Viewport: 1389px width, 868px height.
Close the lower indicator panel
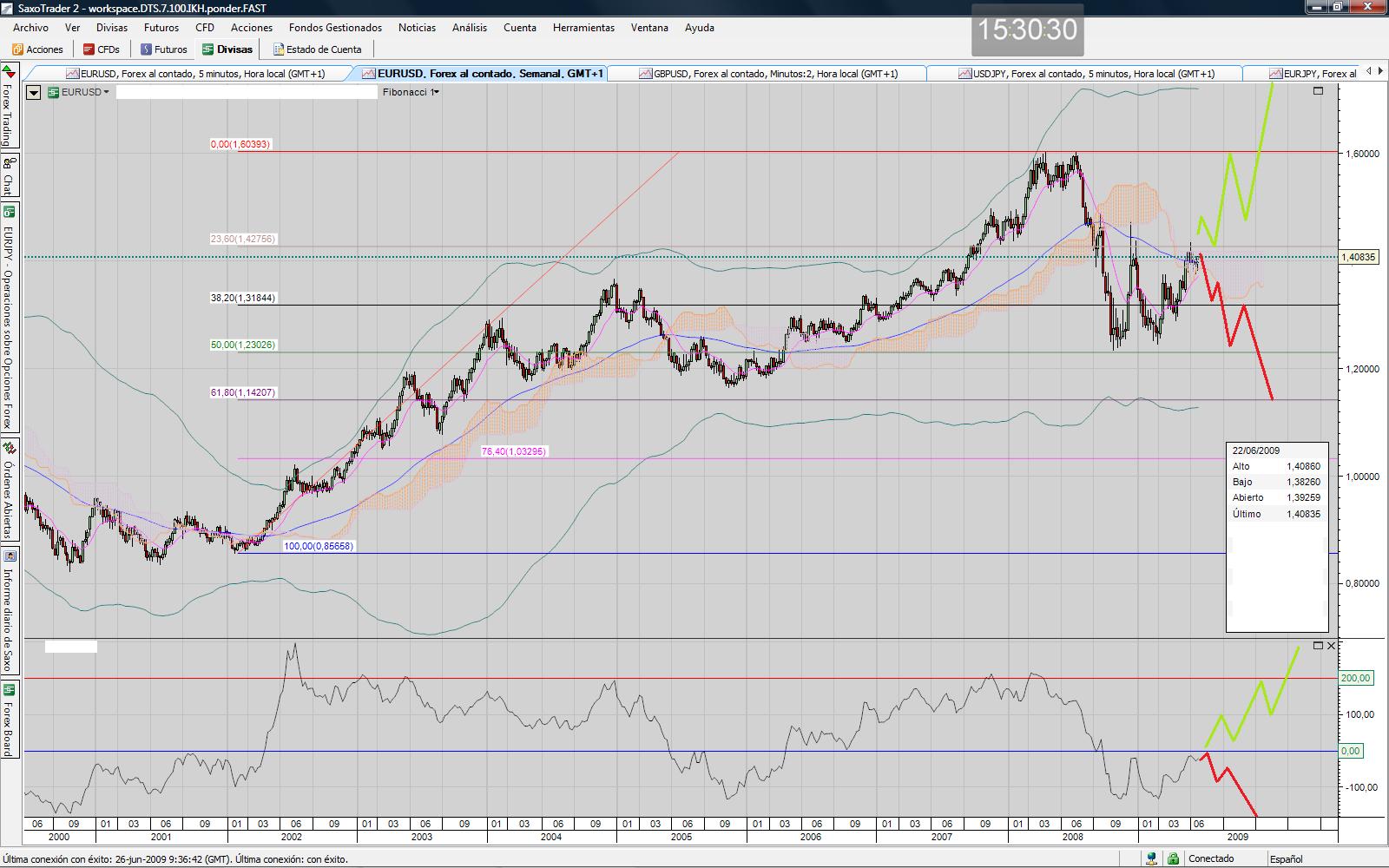(x=1331, y=646)
